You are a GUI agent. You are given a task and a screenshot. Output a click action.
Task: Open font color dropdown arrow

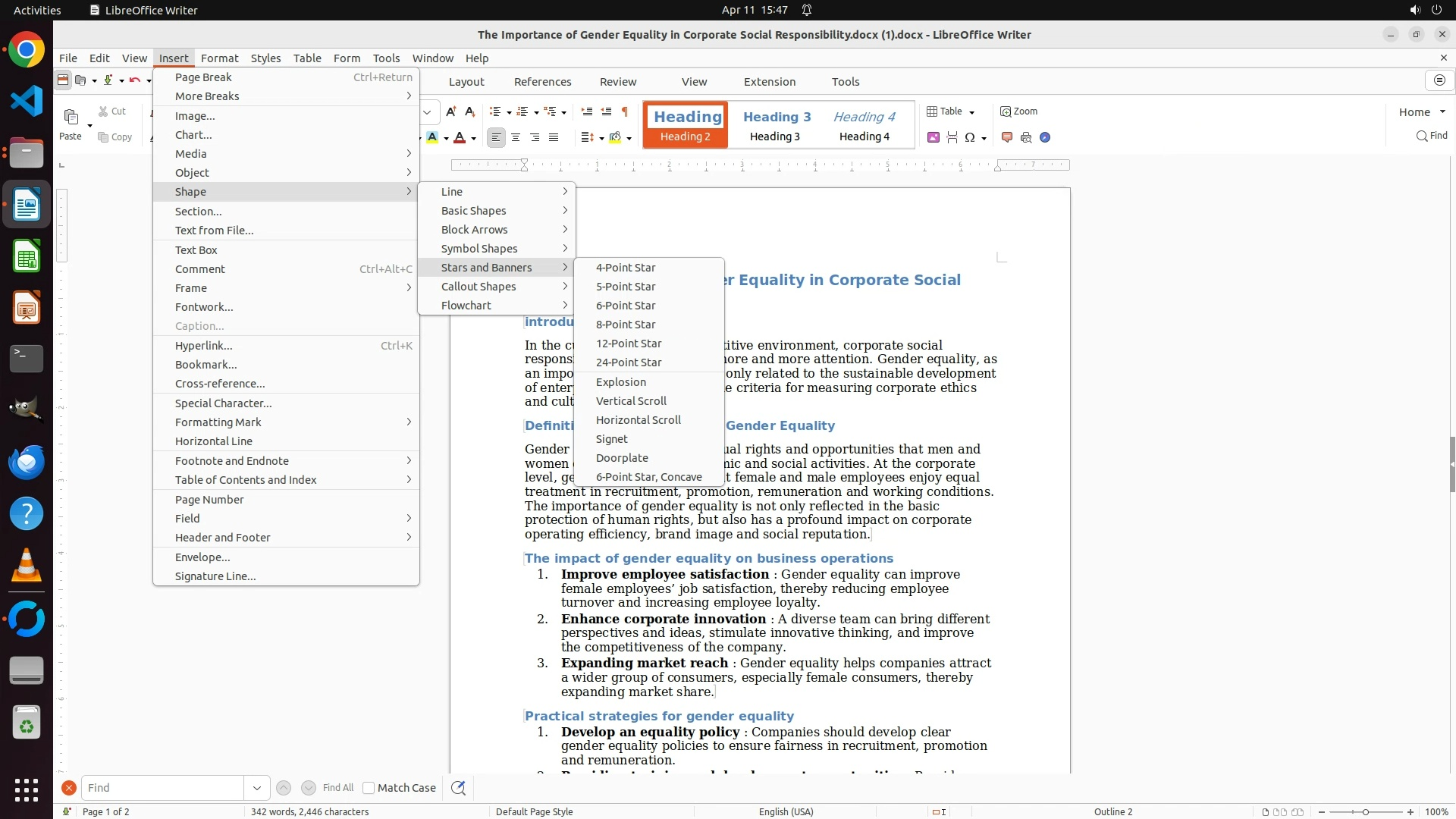(473, 138)
